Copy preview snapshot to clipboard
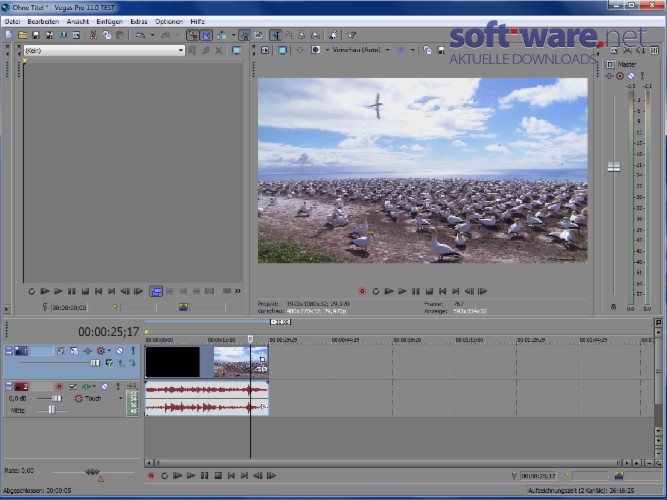Image resolution: width=667 pixels, height=500 pixels. 428,50
